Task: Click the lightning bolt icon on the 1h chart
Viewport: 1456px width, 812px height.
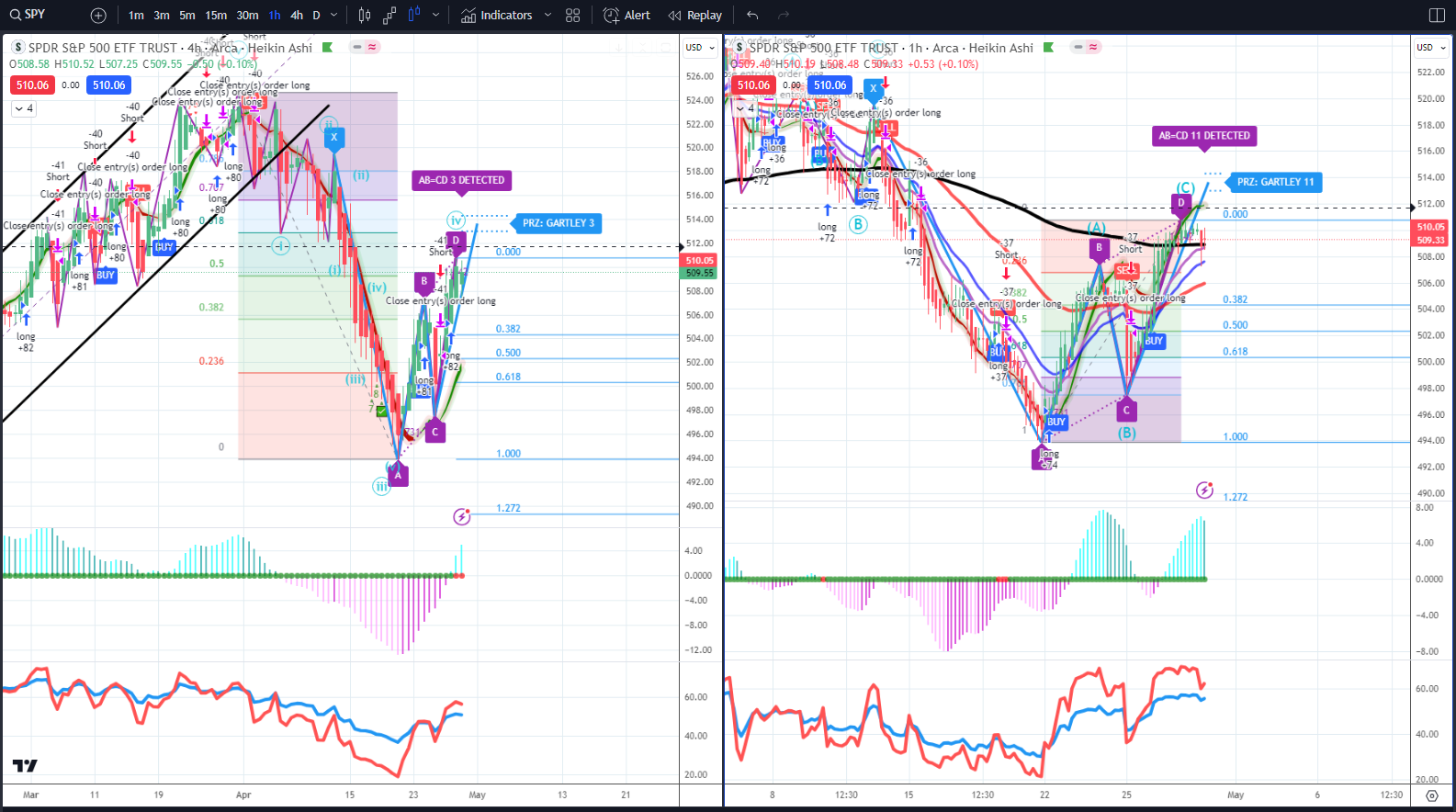Action: 1205,491
